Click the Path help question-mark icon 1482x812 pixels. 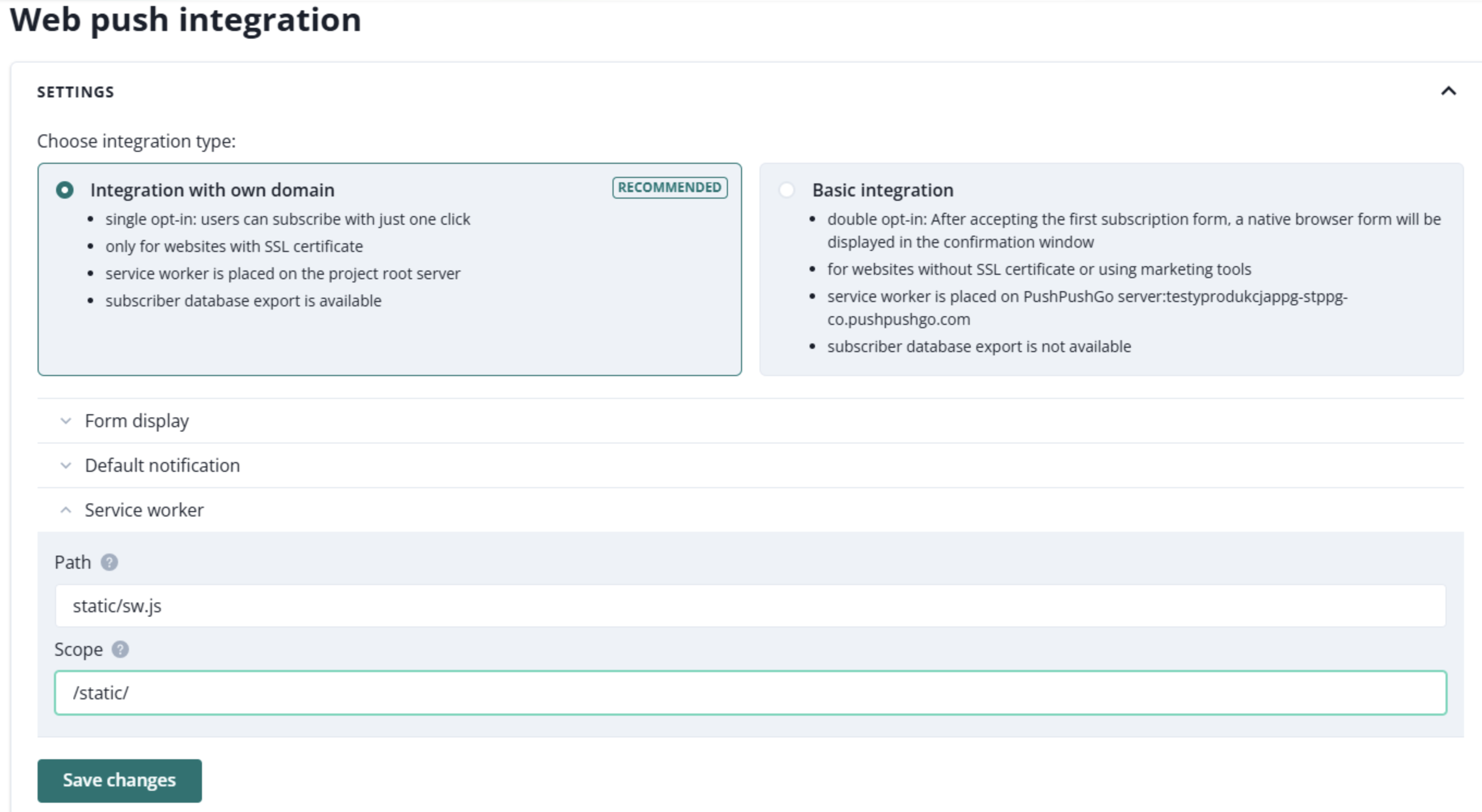click(109, 562)
